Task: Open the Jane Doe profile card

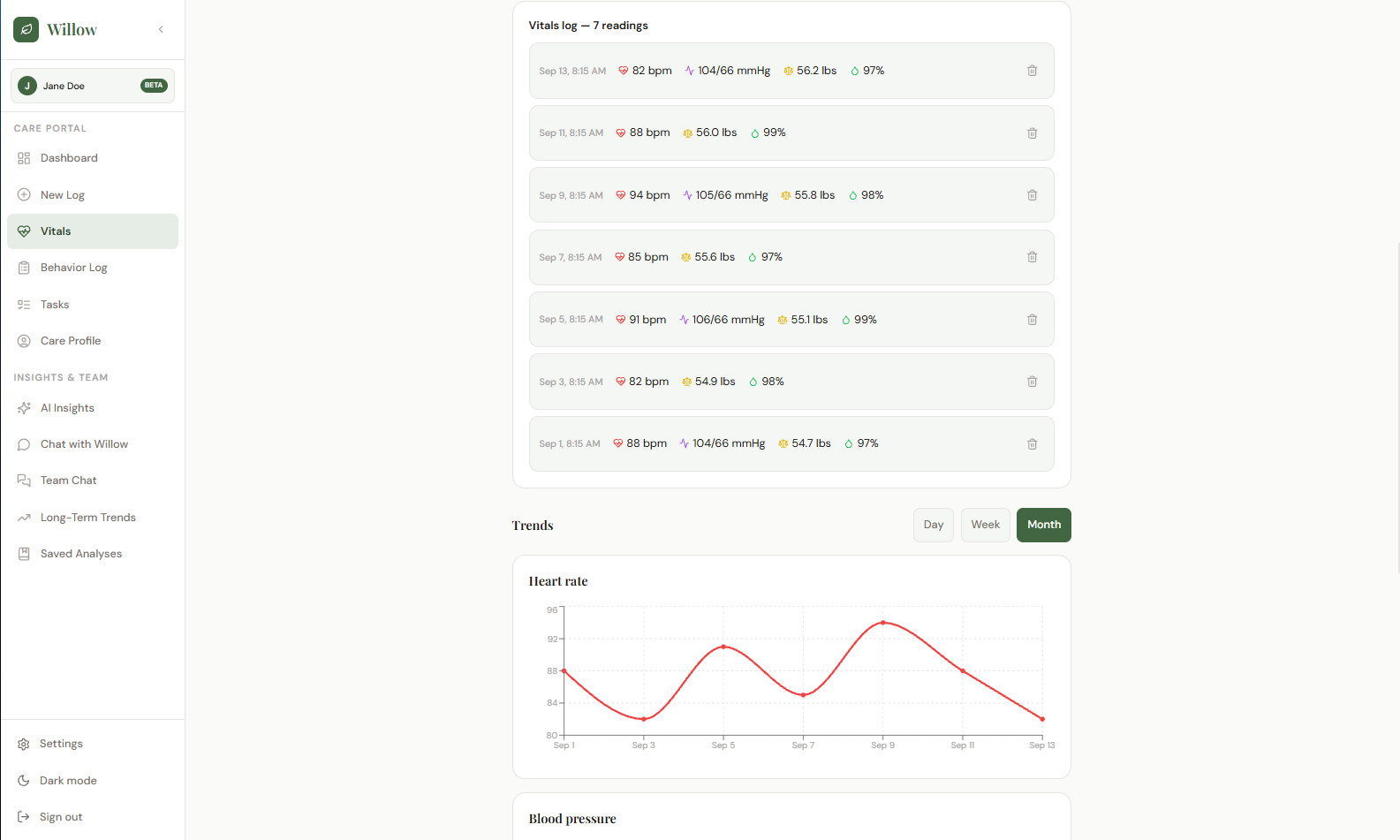Action: [x=93, y=86]
